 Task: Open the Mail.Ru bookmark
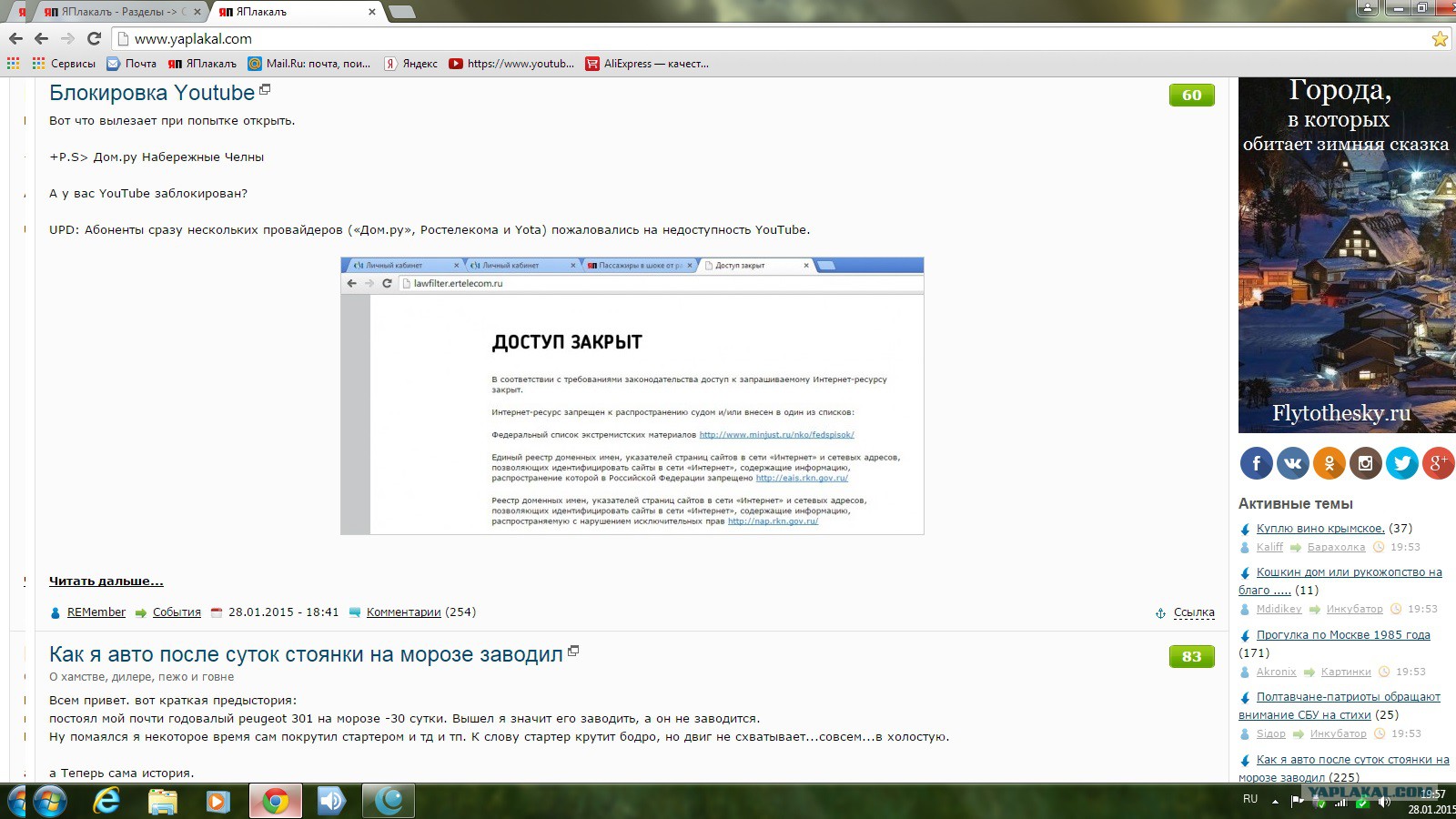[309, 64]
